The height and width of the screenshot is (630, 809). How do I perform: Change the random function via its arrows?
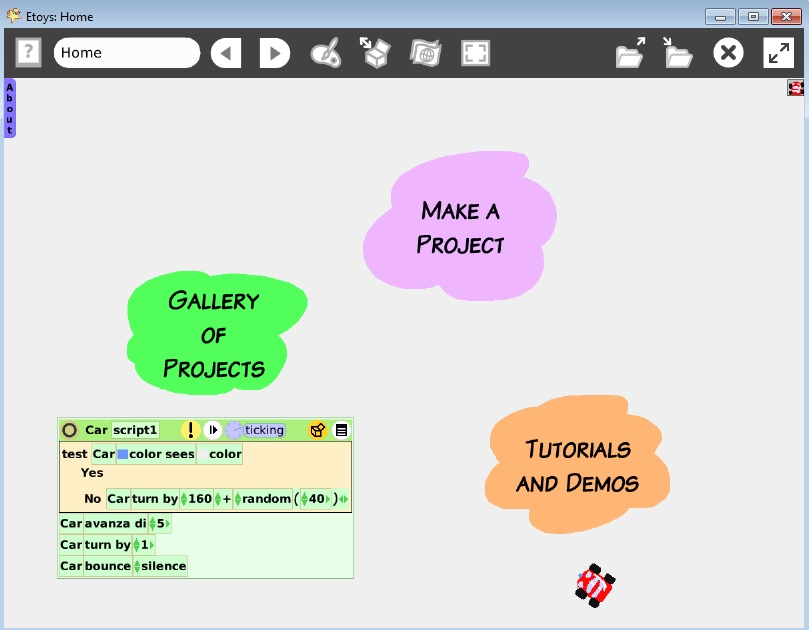(238, 499)
